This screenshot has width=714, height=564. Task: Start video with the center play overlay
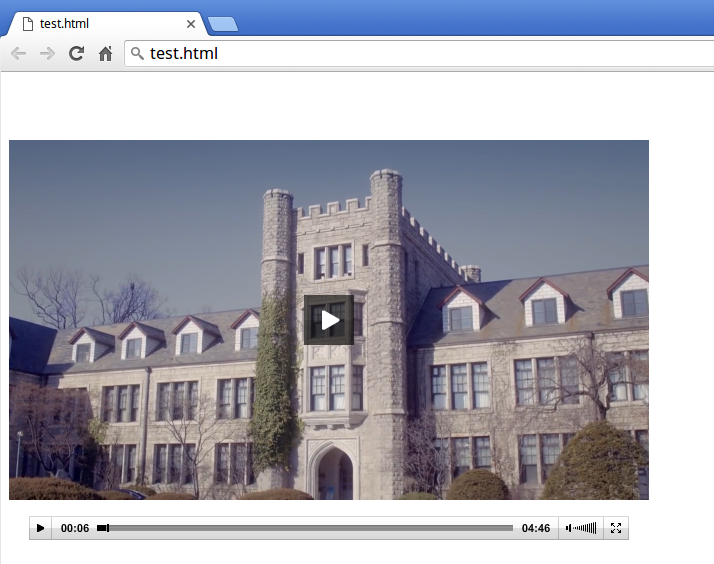point(329,320)
